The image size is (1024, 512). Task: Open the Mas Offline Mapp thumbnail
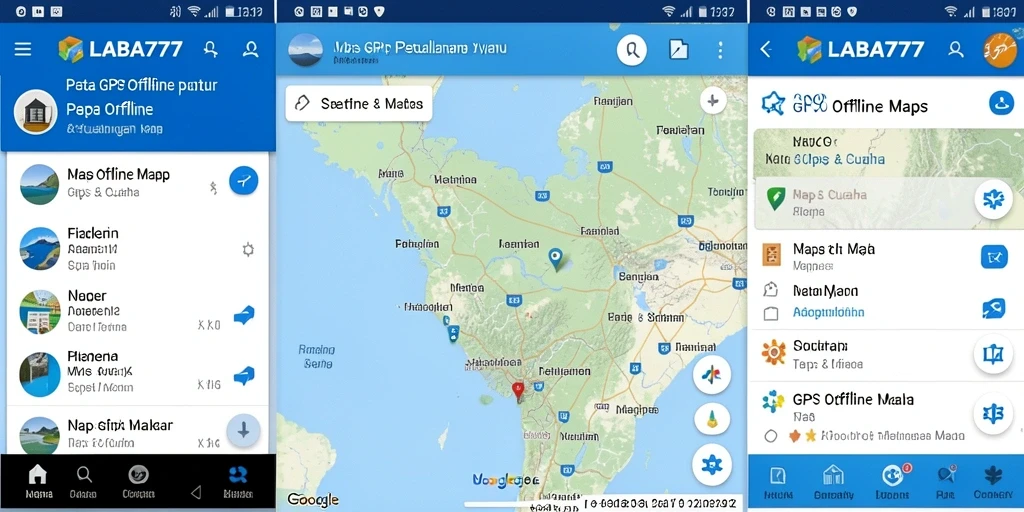click(x=39, y=184)
